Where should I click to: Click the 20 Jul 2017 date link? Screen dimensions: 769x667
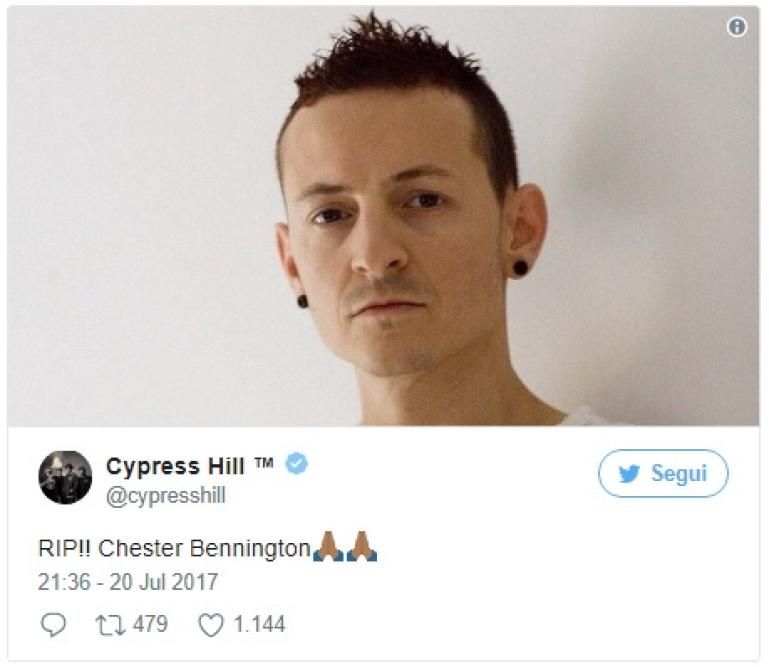tap(163, 583)
